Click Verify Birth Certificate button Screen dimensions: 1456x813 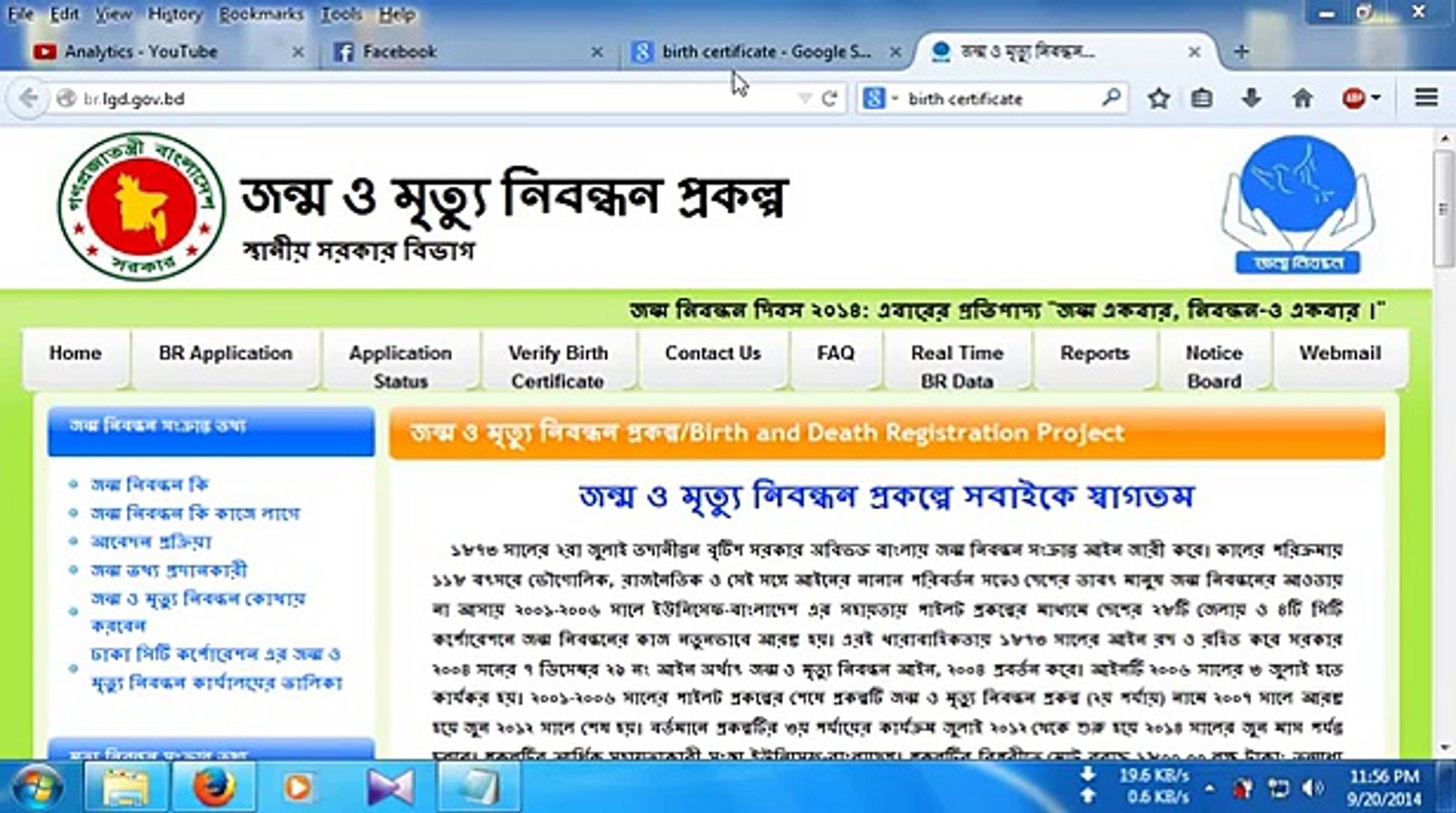click(557, 367)
